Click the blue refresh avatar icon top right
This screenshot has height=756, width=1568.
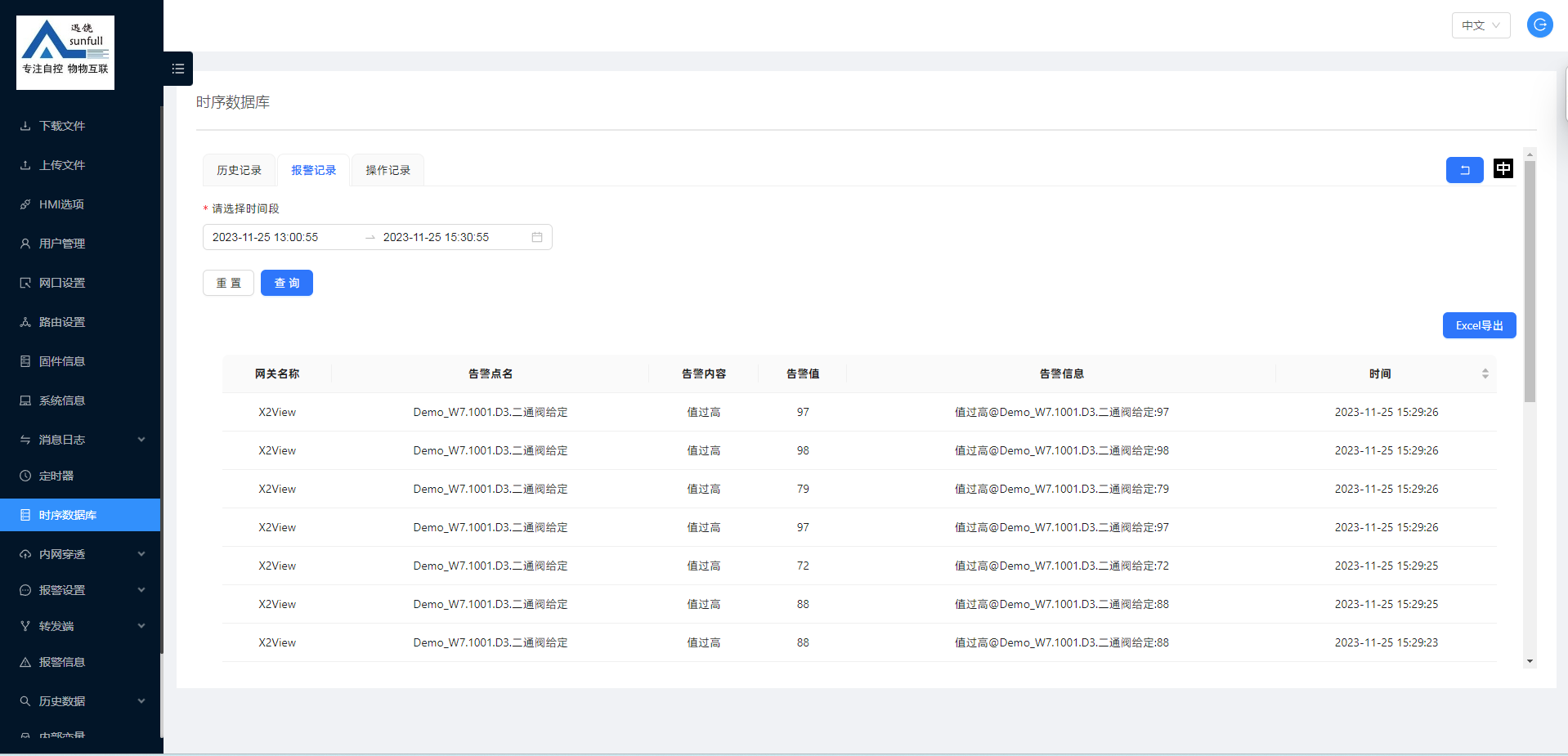coord(1539,25)
